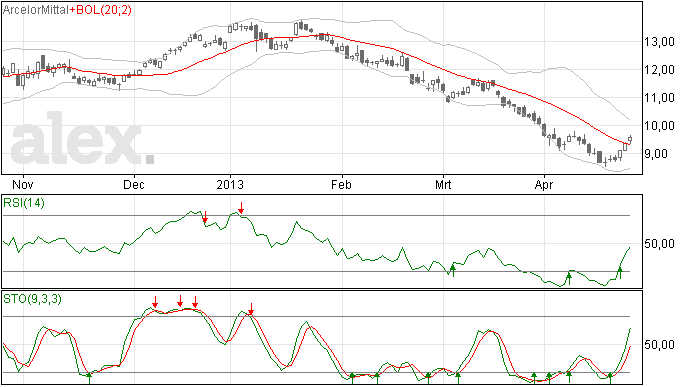
Task: Click the 10,00 price axis label
Action: pos(659,126)
